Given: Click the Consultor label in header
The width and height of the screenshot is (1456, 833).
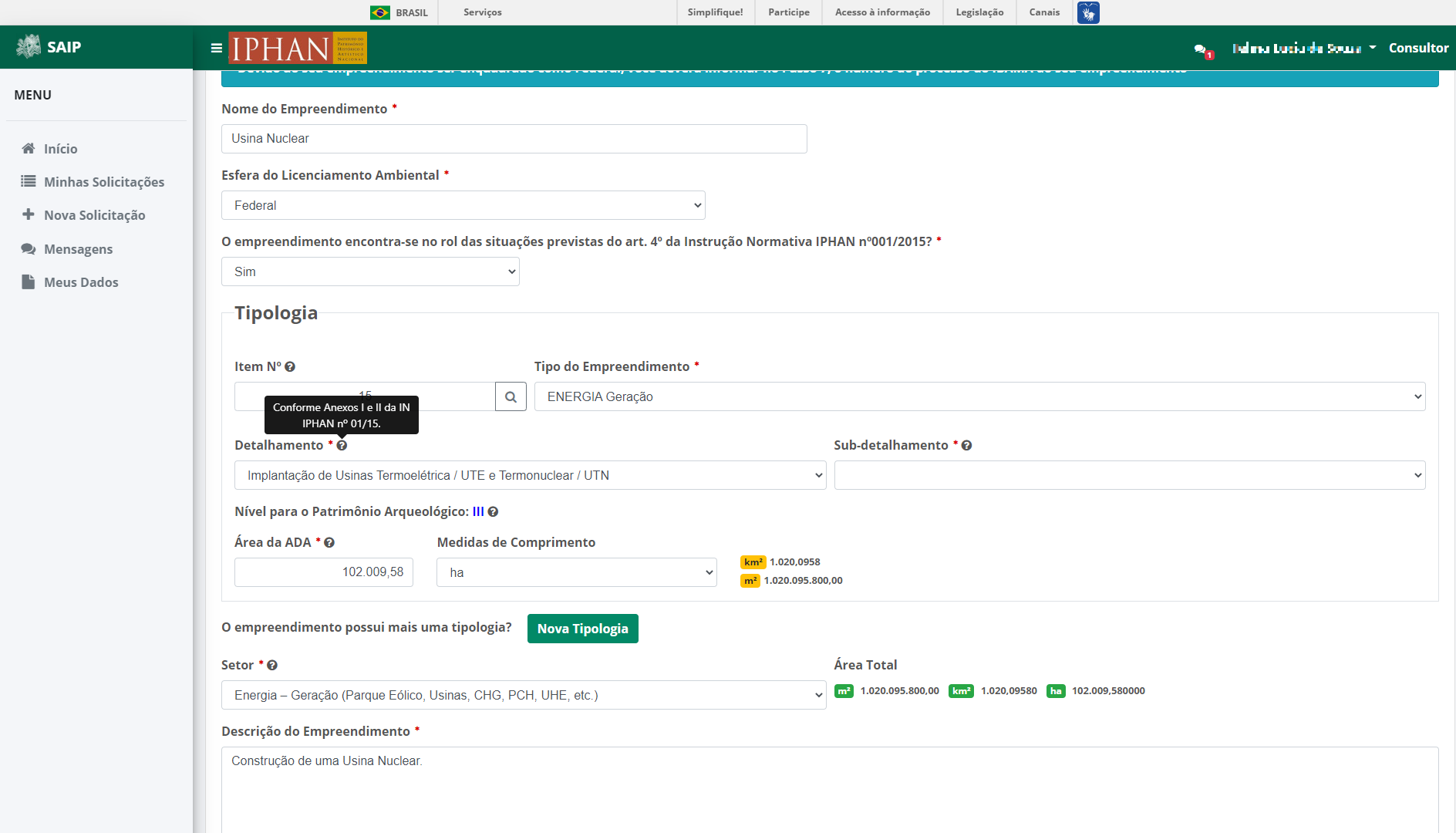Looking at the screenshot, I should 1418,48.
